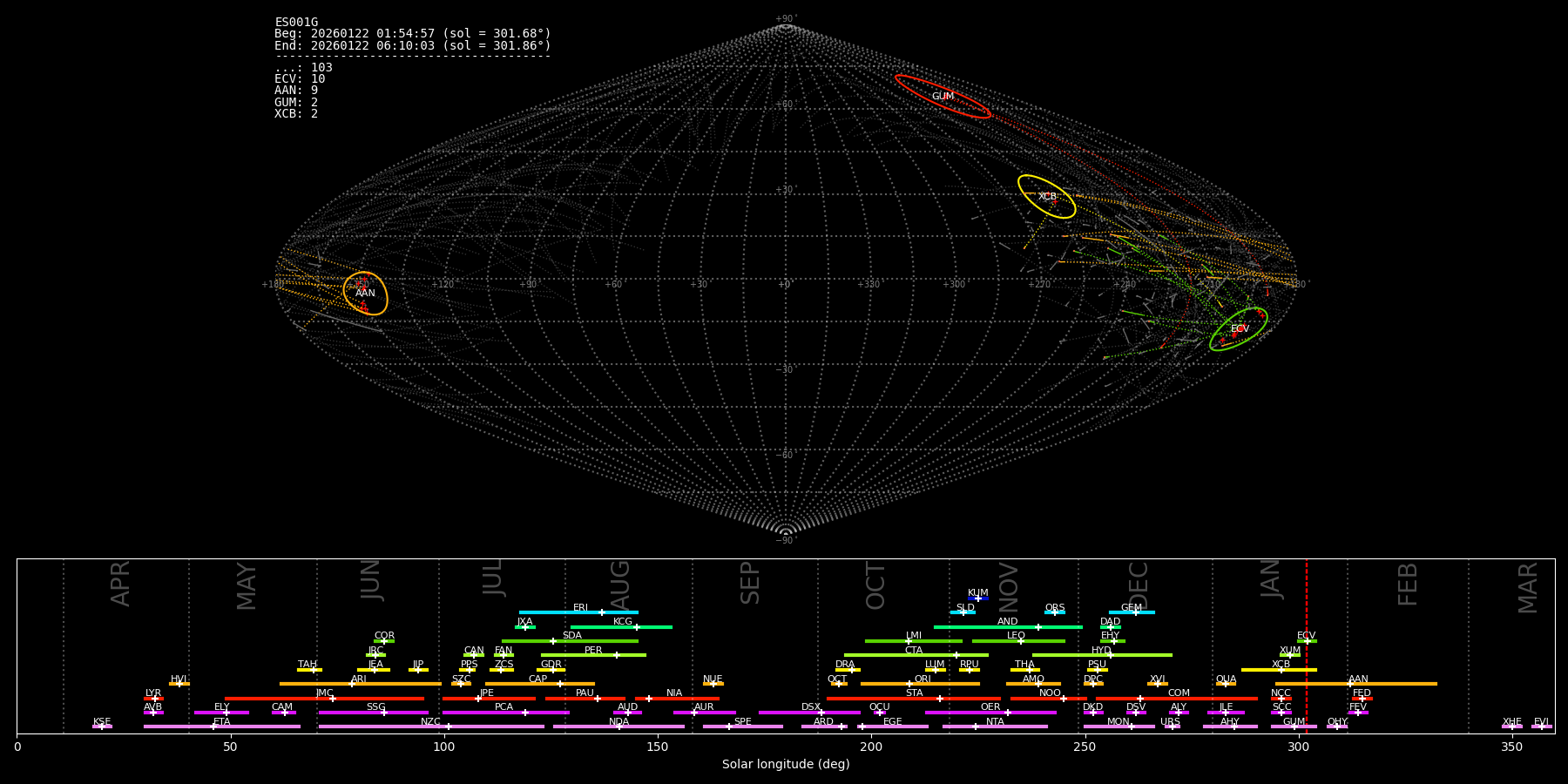Click the LYR shower label in the timeline
This screenshot has width=1568, height=784.
click(153, 693)
